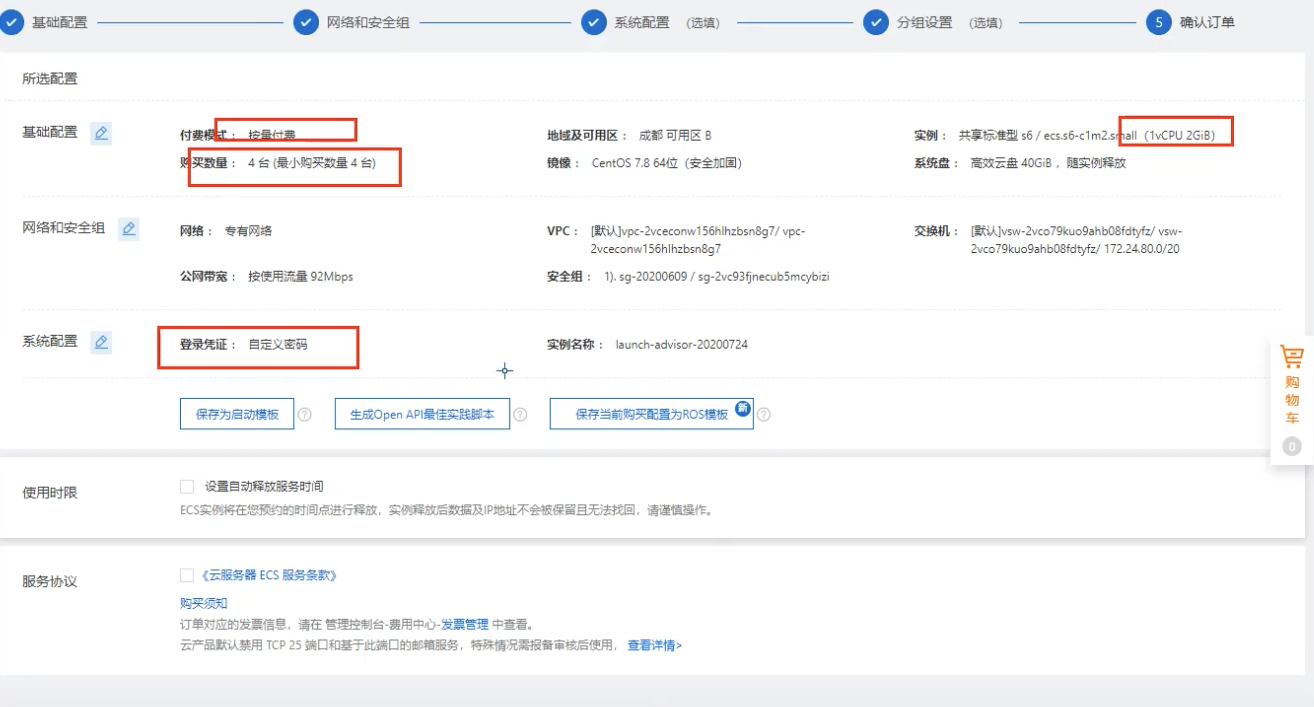This screenshot has width=1314, height=707.
Task: Click the help icon after 保存为启动模板
Action: click(x=305, y=413)
